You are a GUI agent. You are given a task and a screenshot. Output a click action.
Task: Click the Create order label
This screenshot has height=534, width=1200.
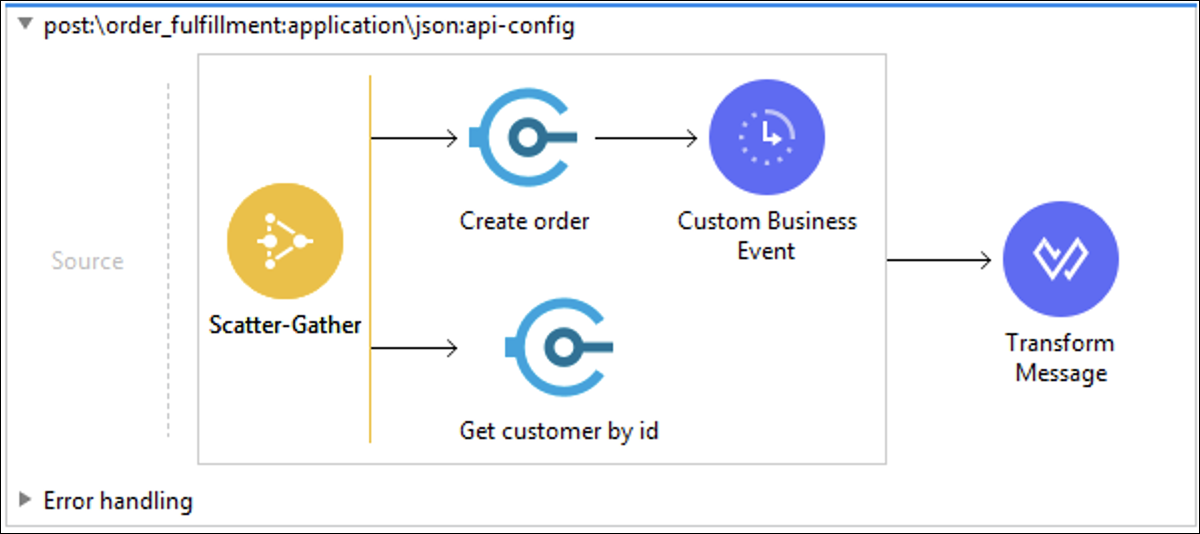point(525,221)
